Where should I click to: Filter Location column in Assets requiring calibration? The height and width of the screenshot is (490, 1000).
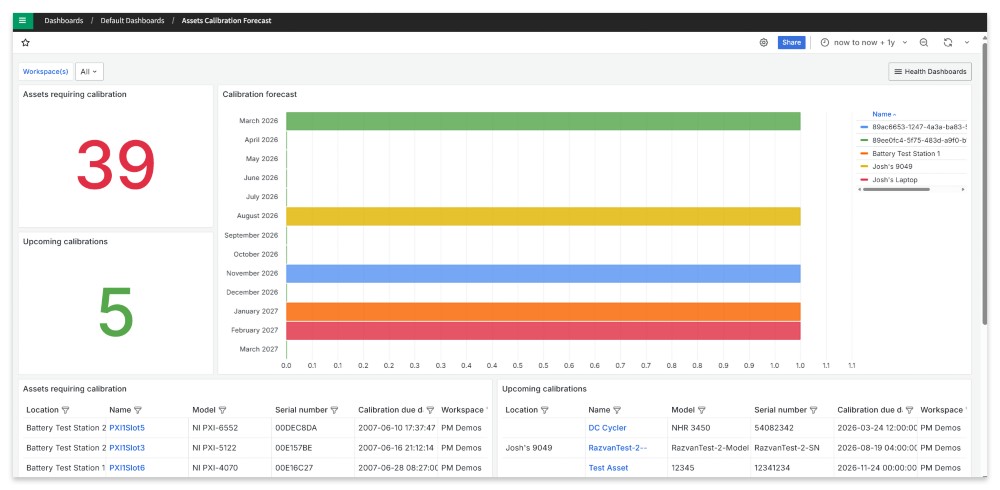[65, 410]
